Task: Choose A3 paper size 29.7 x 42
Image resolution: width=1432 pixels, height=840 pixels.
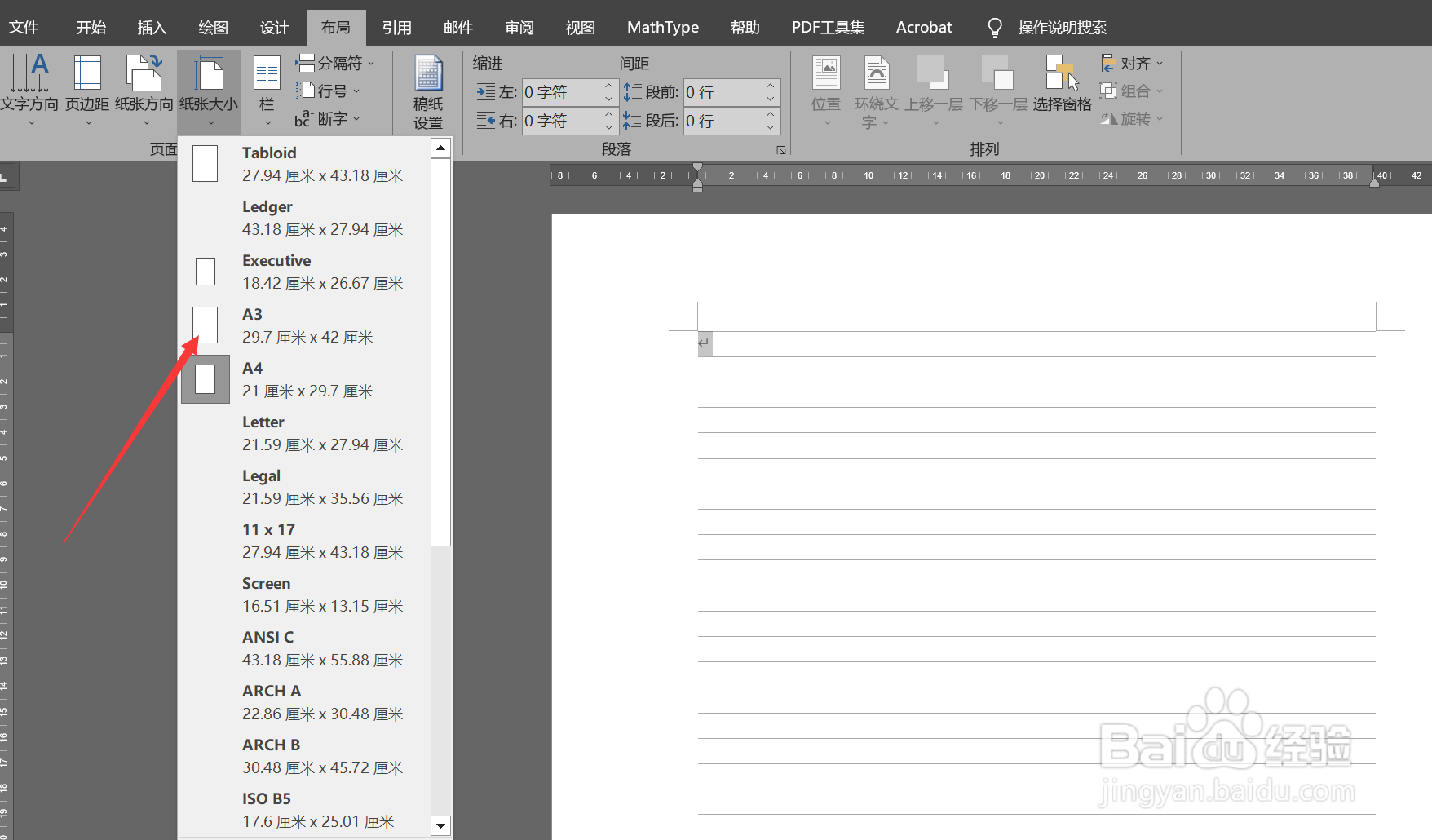Action: pos(304,325)
